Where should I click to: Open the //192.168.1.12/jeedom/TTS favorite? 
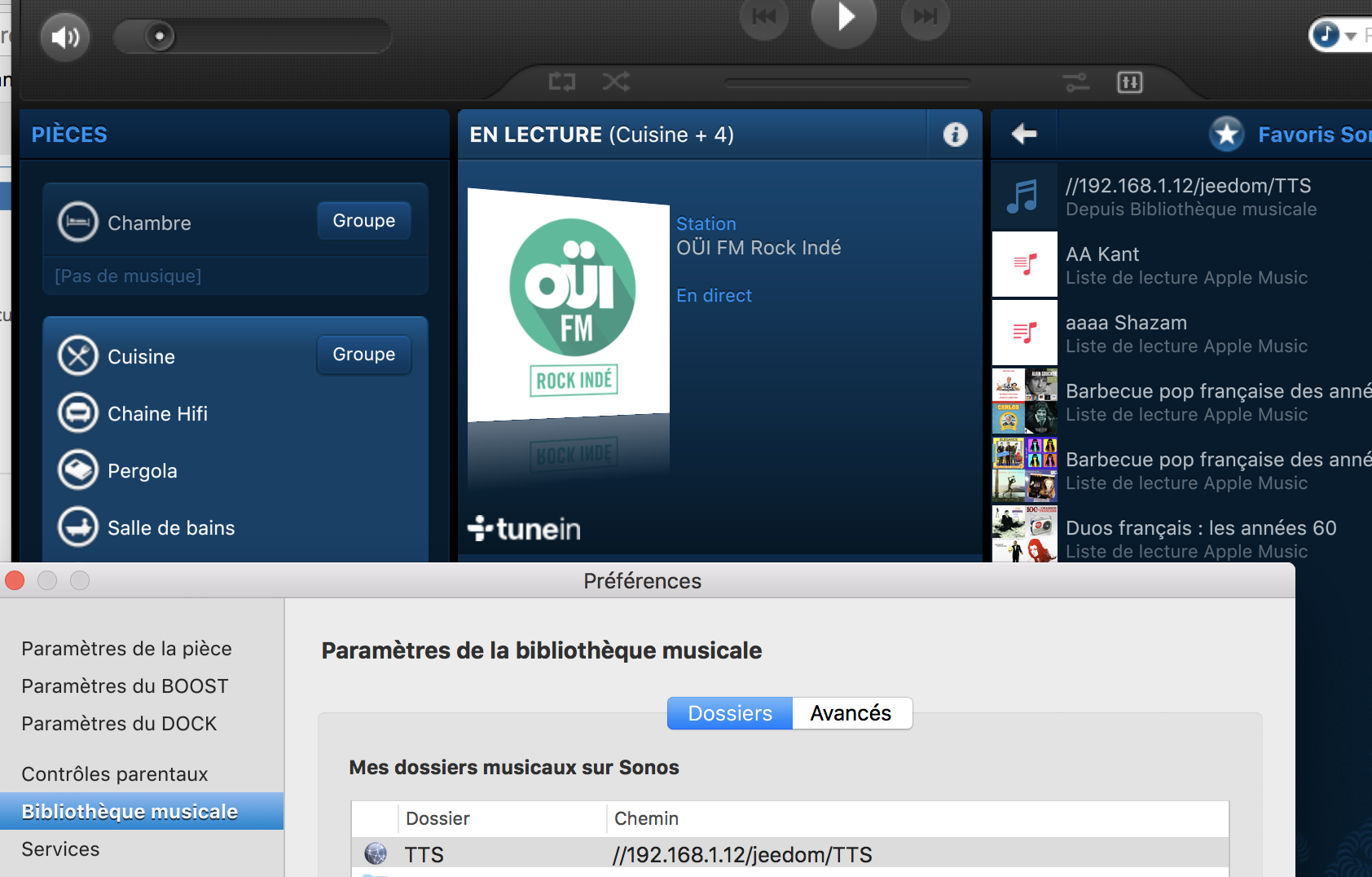pyautogui.click(x=1182, y=196)
